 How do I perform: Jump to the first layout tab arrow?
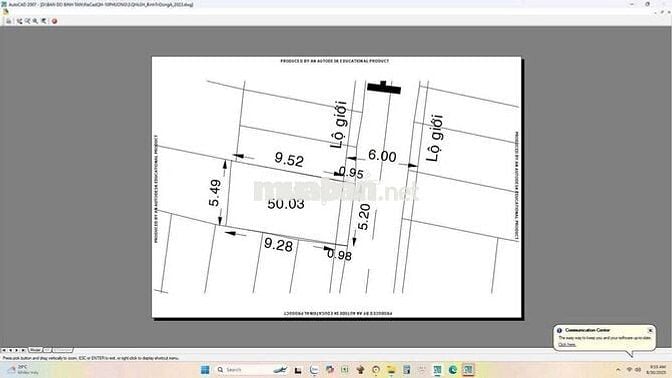[4, 350]
